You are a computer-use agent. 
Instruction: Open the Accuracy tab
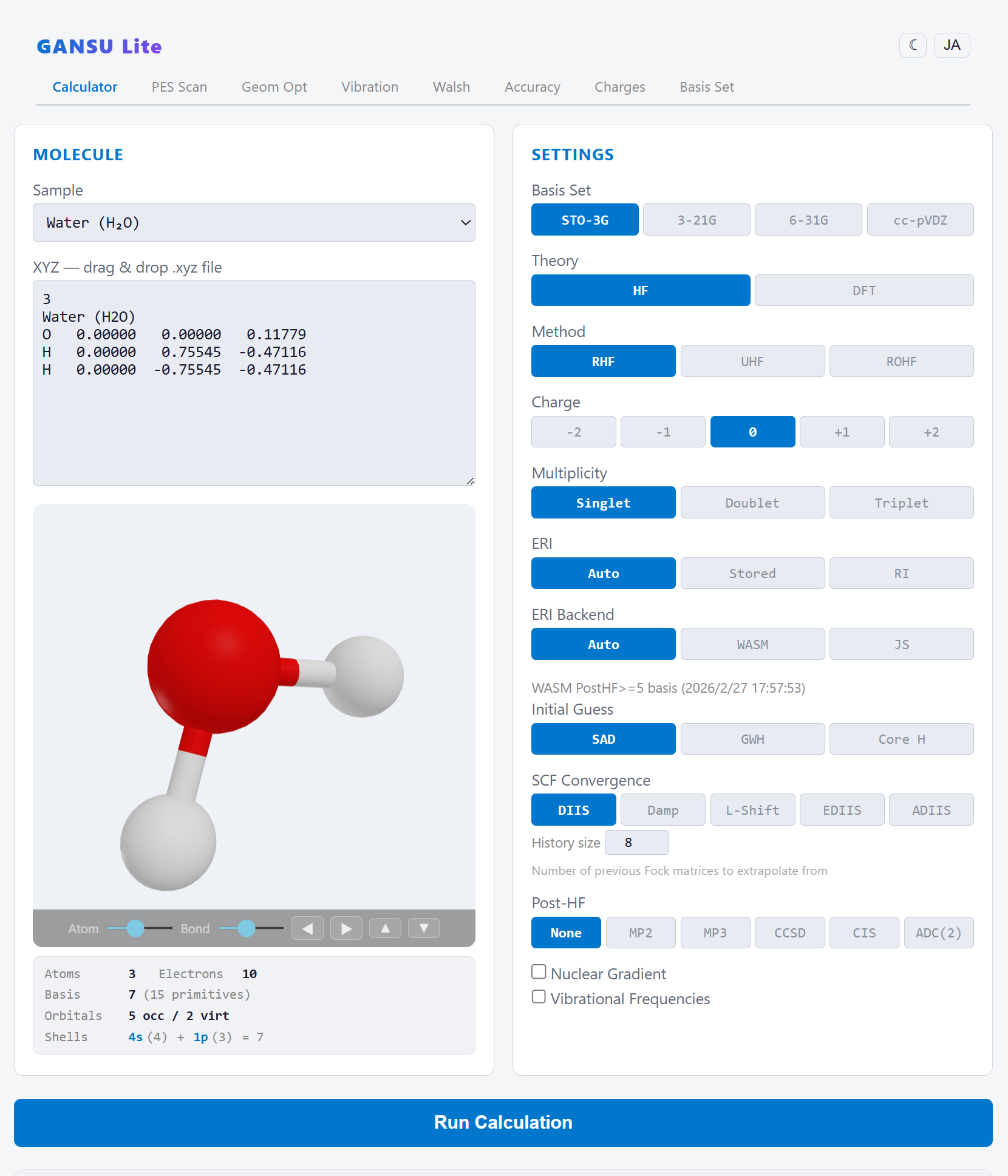click(x=532, y=87)
